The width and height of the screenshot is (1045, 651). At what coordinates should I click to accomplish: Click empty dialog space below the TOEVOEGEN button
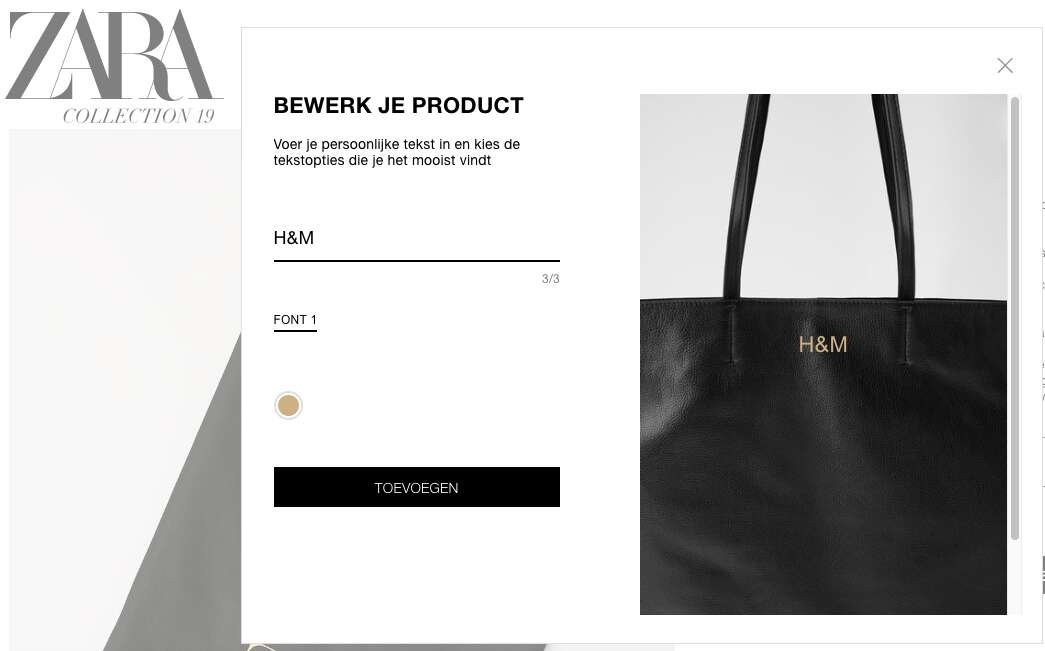(x=417, y=573)
